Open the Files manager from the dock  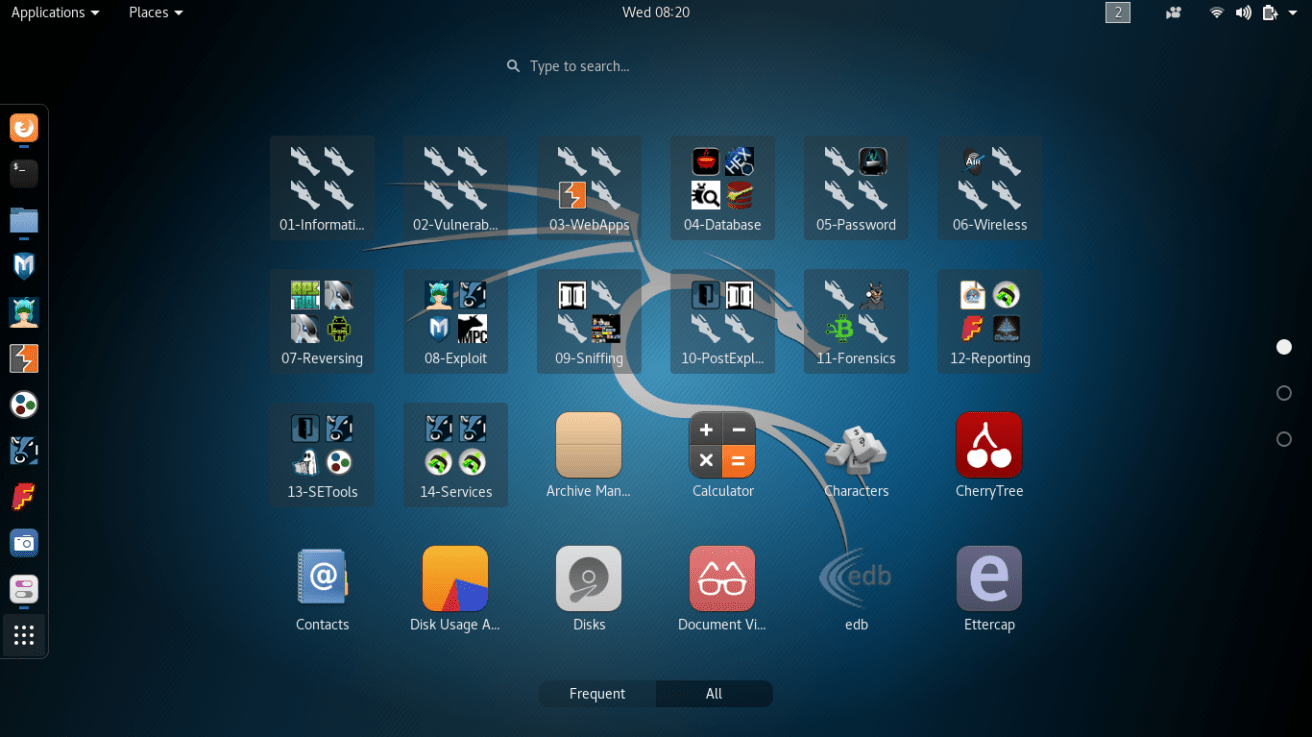(23, 220)
